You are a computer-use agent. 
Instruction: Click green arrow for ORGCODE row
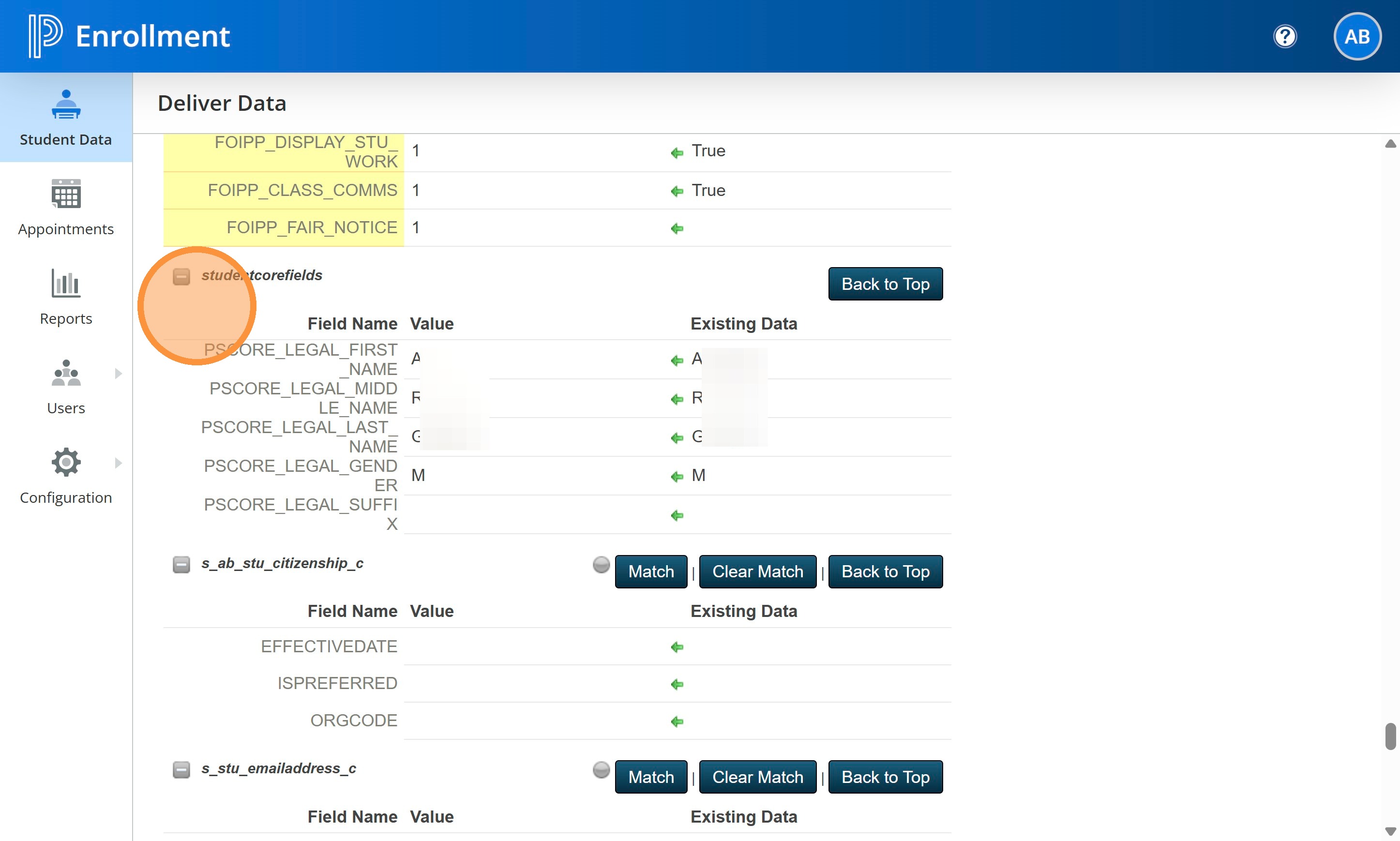click(x=677, y=721)
